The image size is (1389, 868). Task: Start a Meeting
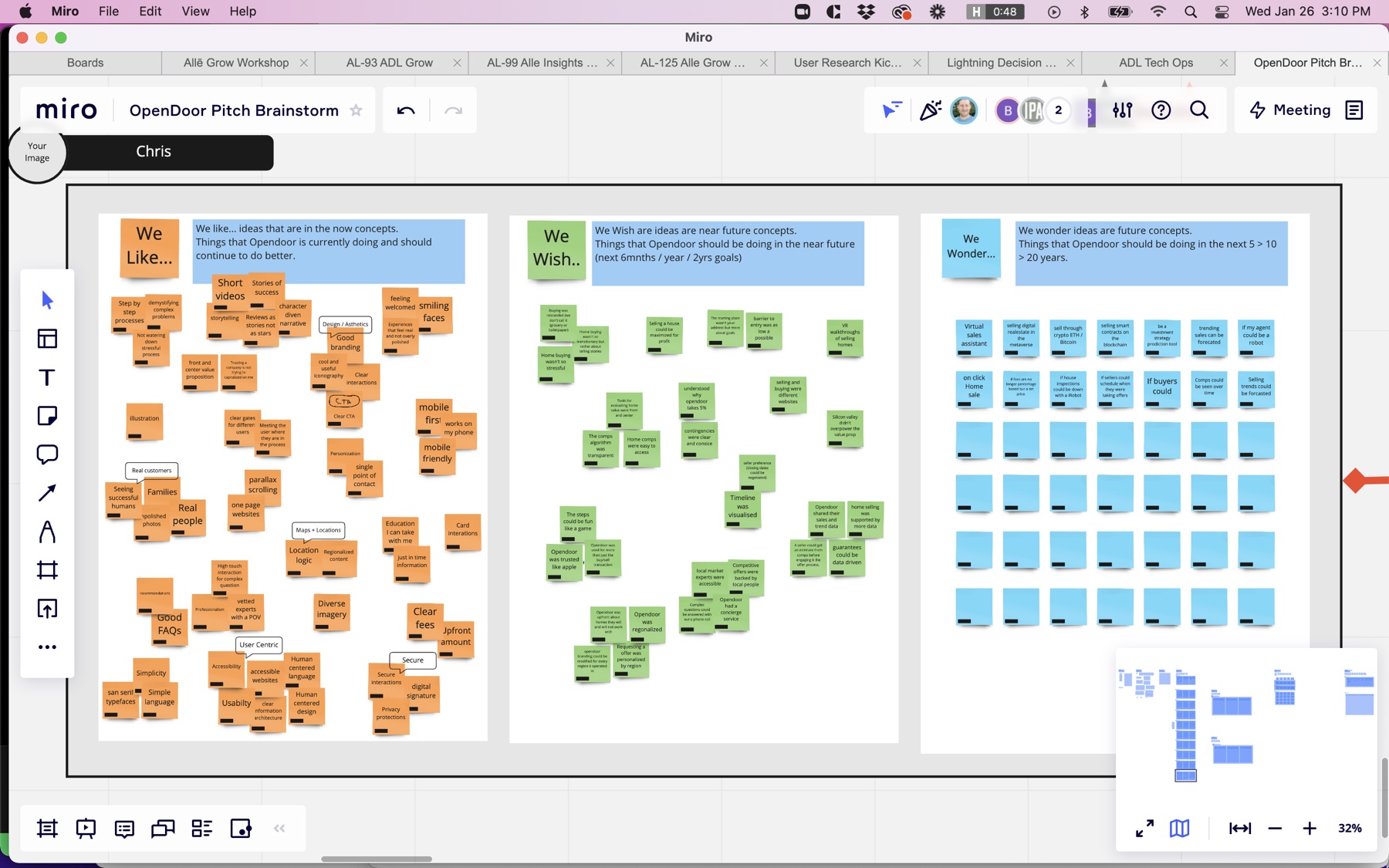pos(1290,110)
